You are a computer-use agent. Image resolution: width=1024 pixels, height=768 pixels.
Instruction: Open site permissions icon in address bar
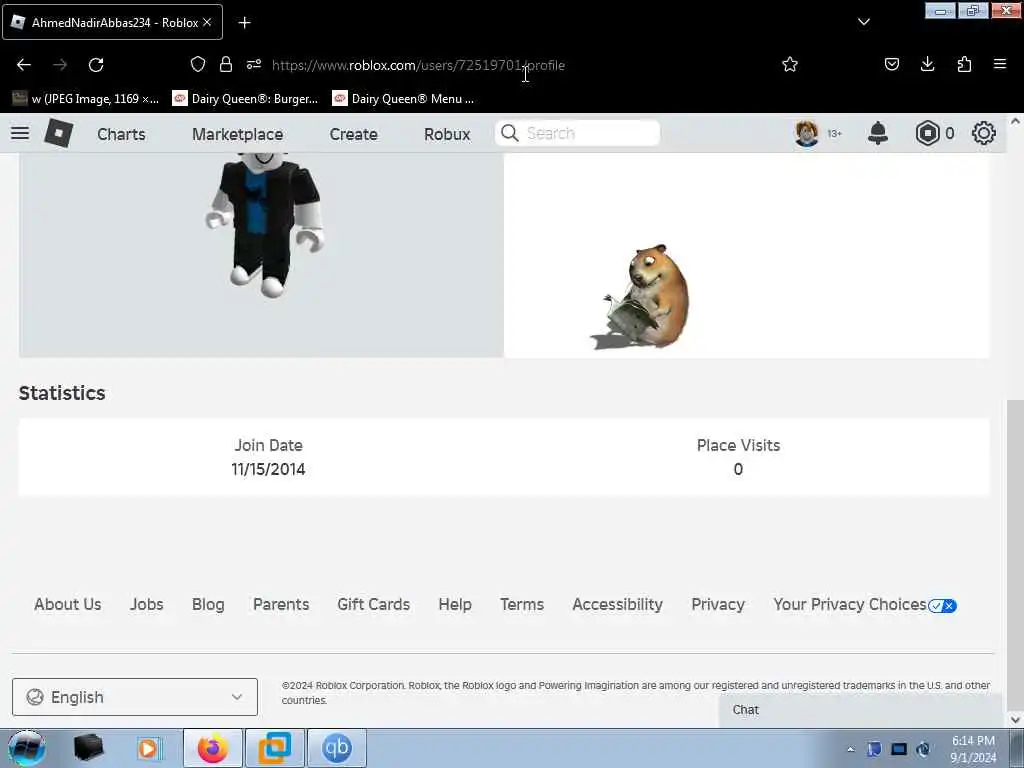(x=254, y=64)
